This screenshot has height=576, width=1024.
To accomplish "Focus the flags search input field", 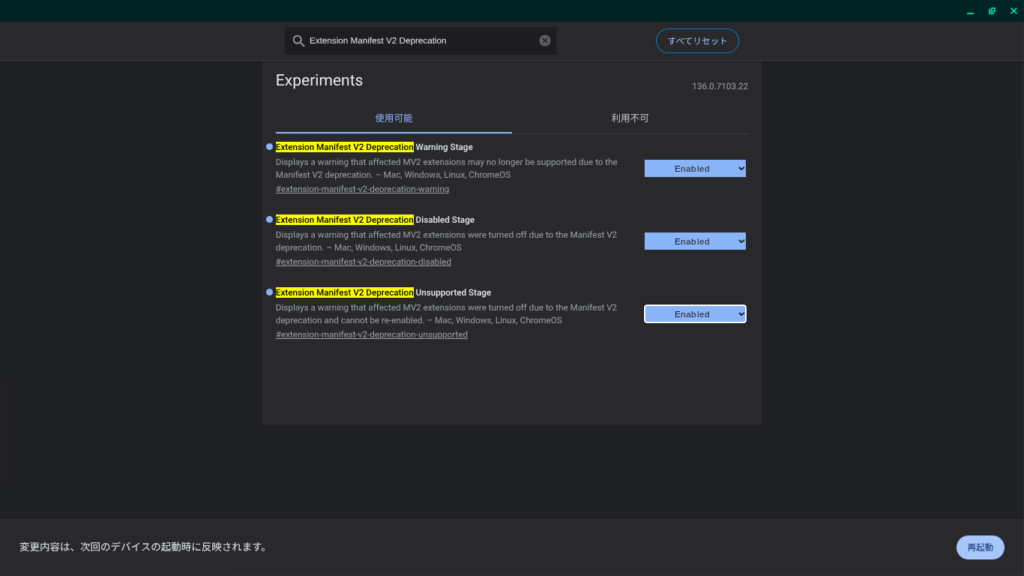I will [x=420, y=41].
